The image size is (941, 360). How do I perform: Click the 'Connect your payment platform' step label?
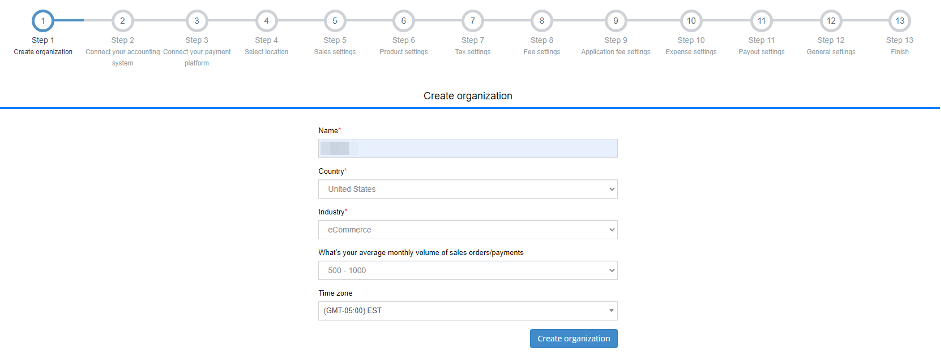coord(197,57)
